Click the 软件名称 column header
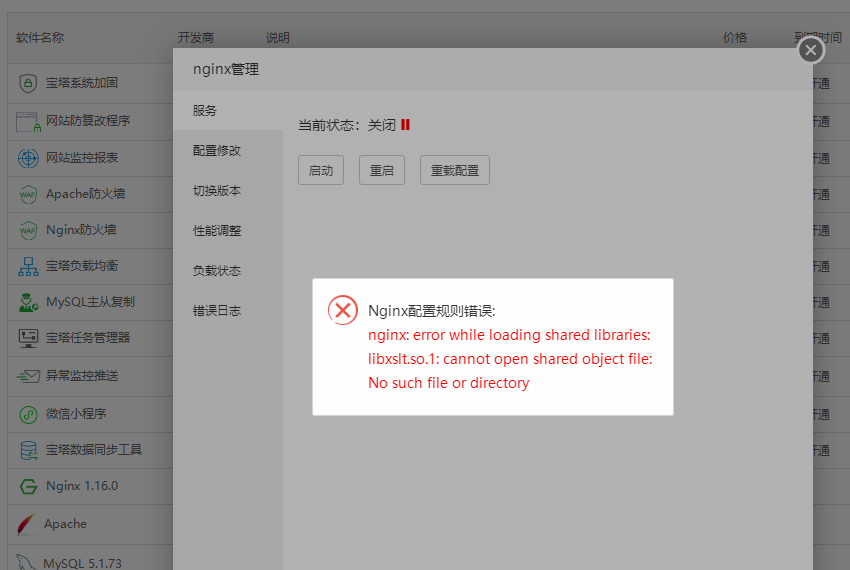Screen dimensions: 850x570 point(40,37)
